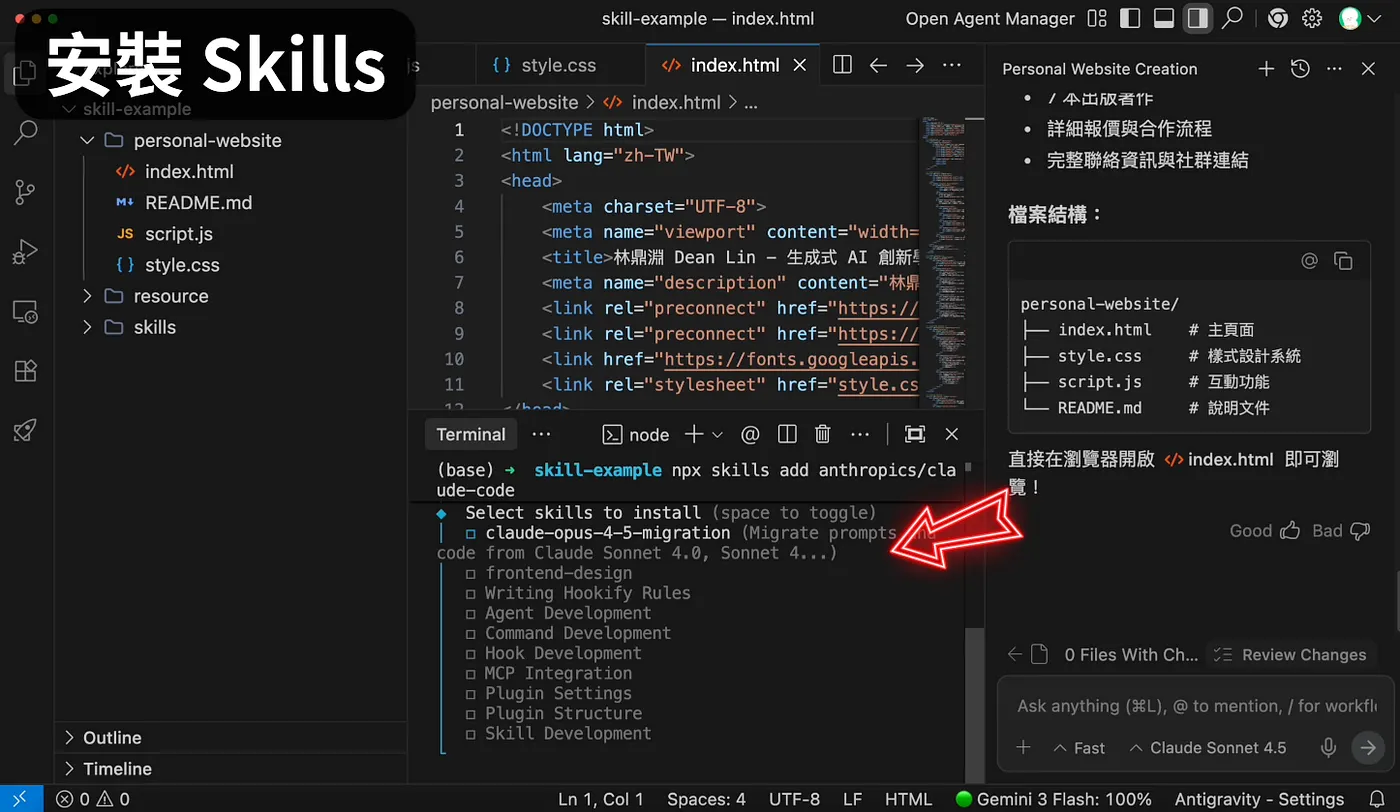Open the rocket icon in activity bar
1400x812 pixels.
(26, 431)
